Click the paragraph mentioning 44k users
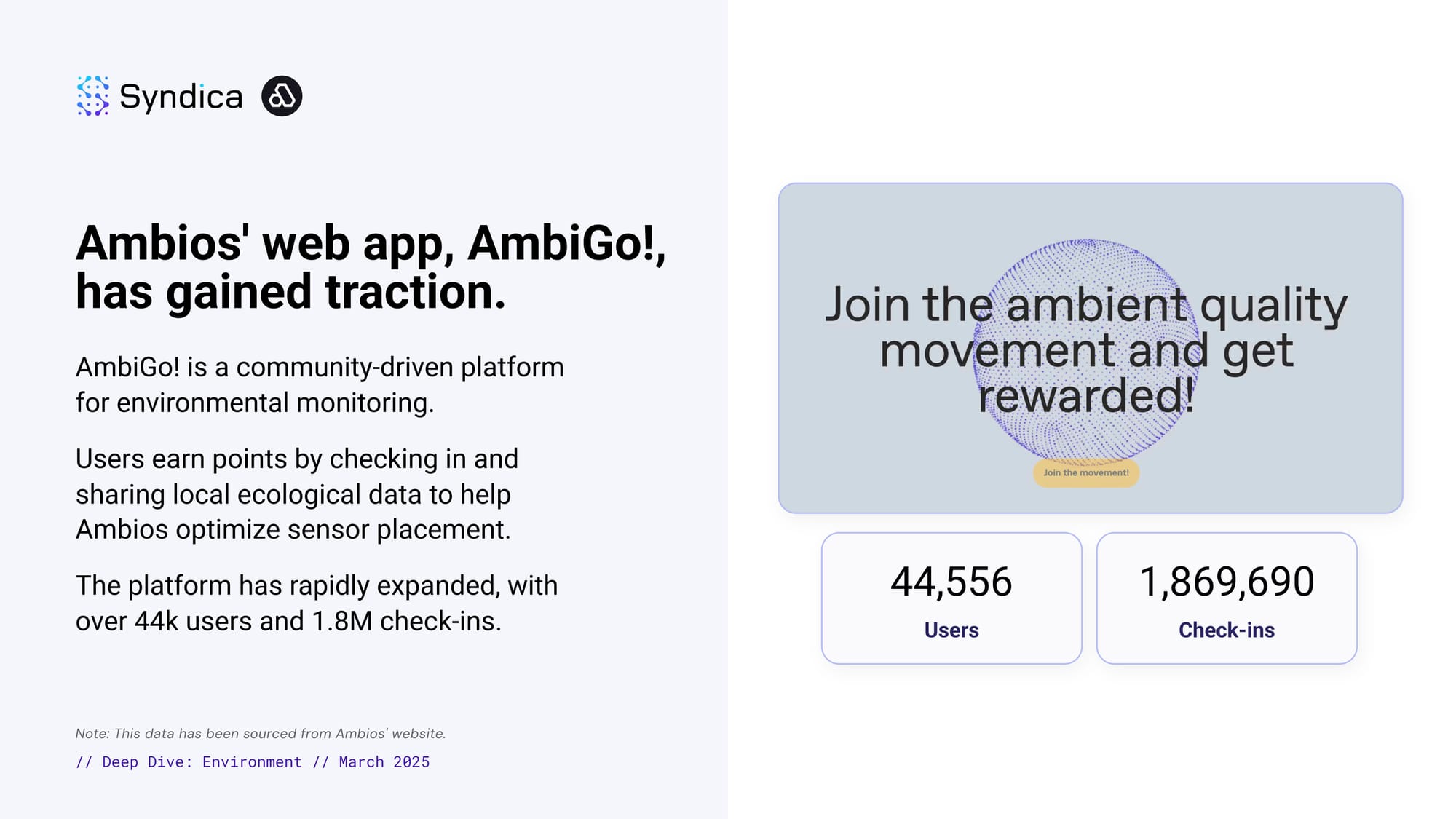1456x819 pixels. (317, 604)
